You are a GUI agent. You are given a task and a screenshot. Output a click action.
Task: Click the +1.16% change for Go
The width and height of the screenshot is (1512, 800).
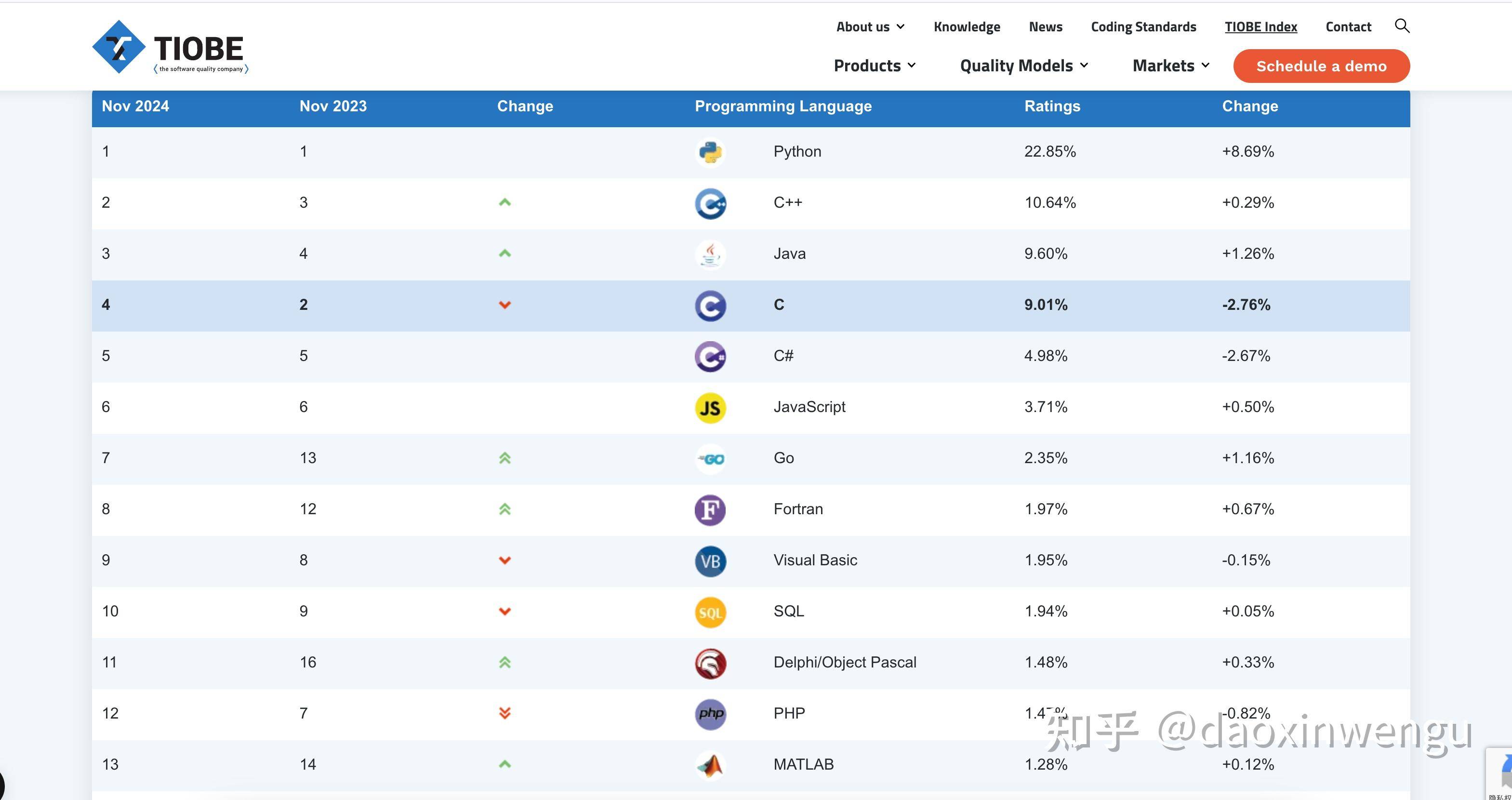1248,458
